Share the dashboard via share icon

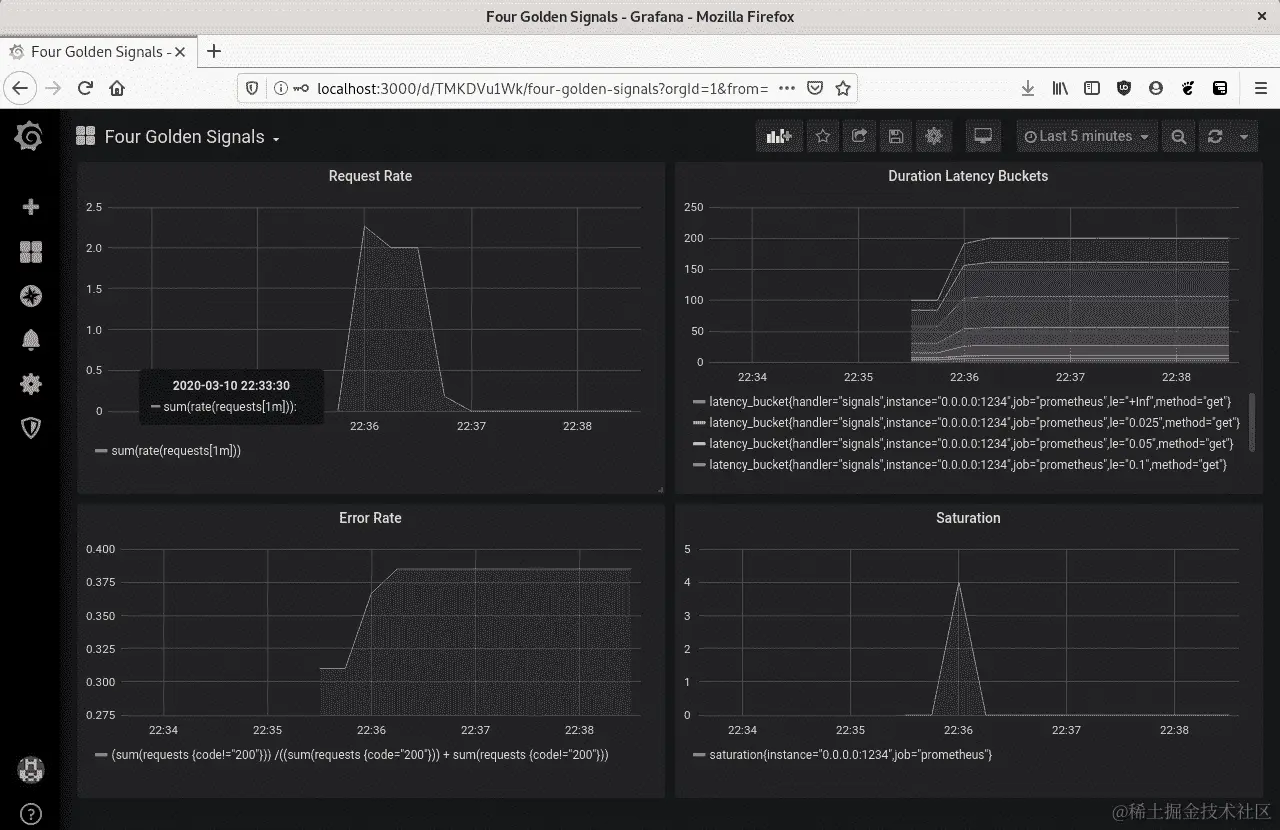pos(859,137)
